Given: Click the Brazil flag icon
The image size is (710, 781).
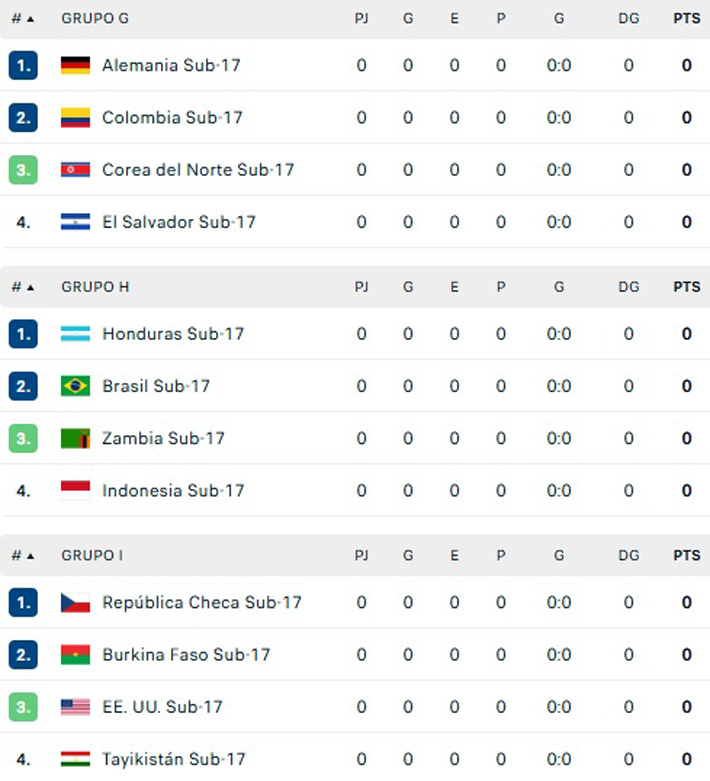Looking at the screenshot, I should 75,386.
